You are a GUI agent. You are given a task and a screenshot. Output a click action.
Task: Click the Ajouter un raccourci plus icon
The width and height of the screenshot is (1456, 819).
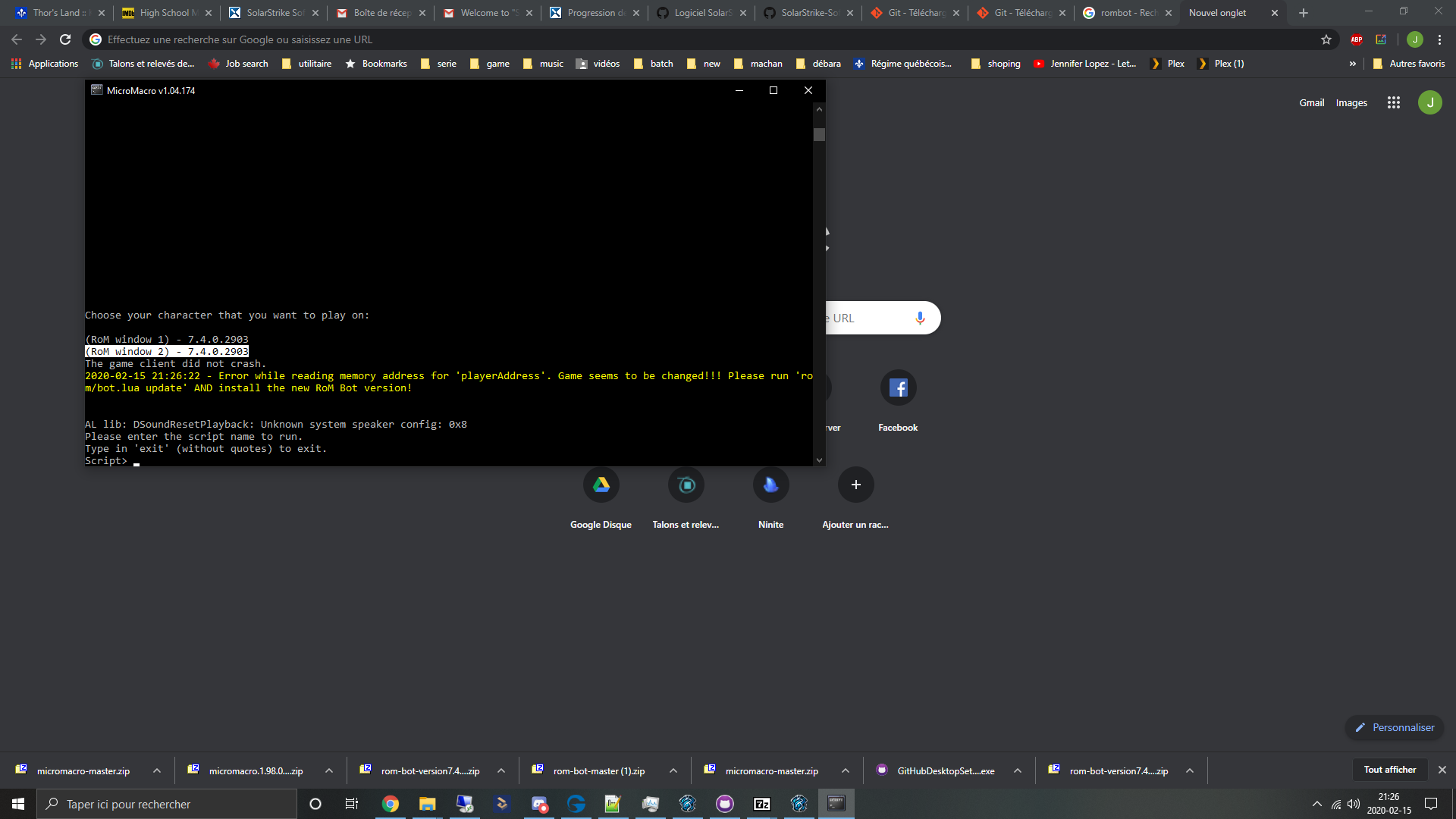click(855, 485)
